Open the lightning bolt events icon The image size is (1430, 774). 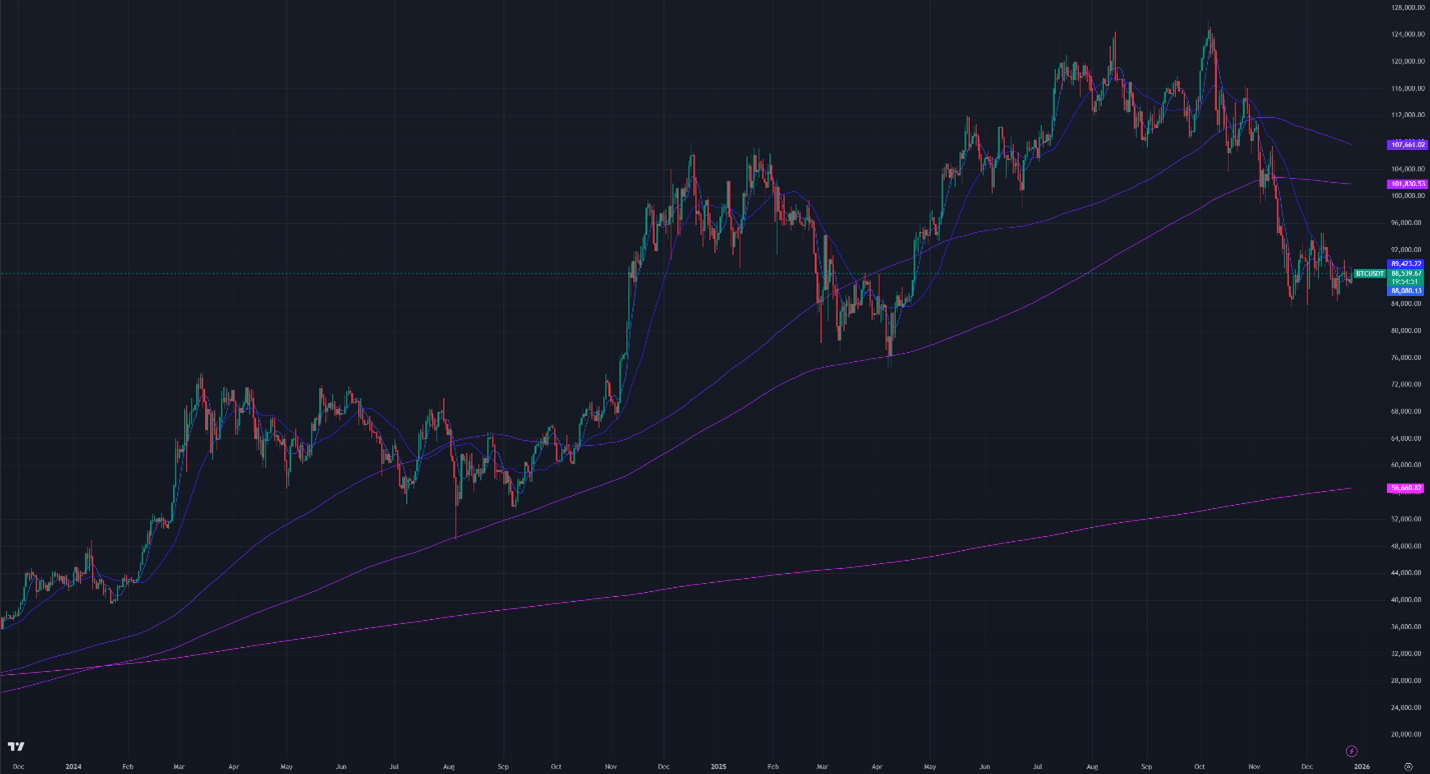pyautogui.click(x=1352, y=751)
